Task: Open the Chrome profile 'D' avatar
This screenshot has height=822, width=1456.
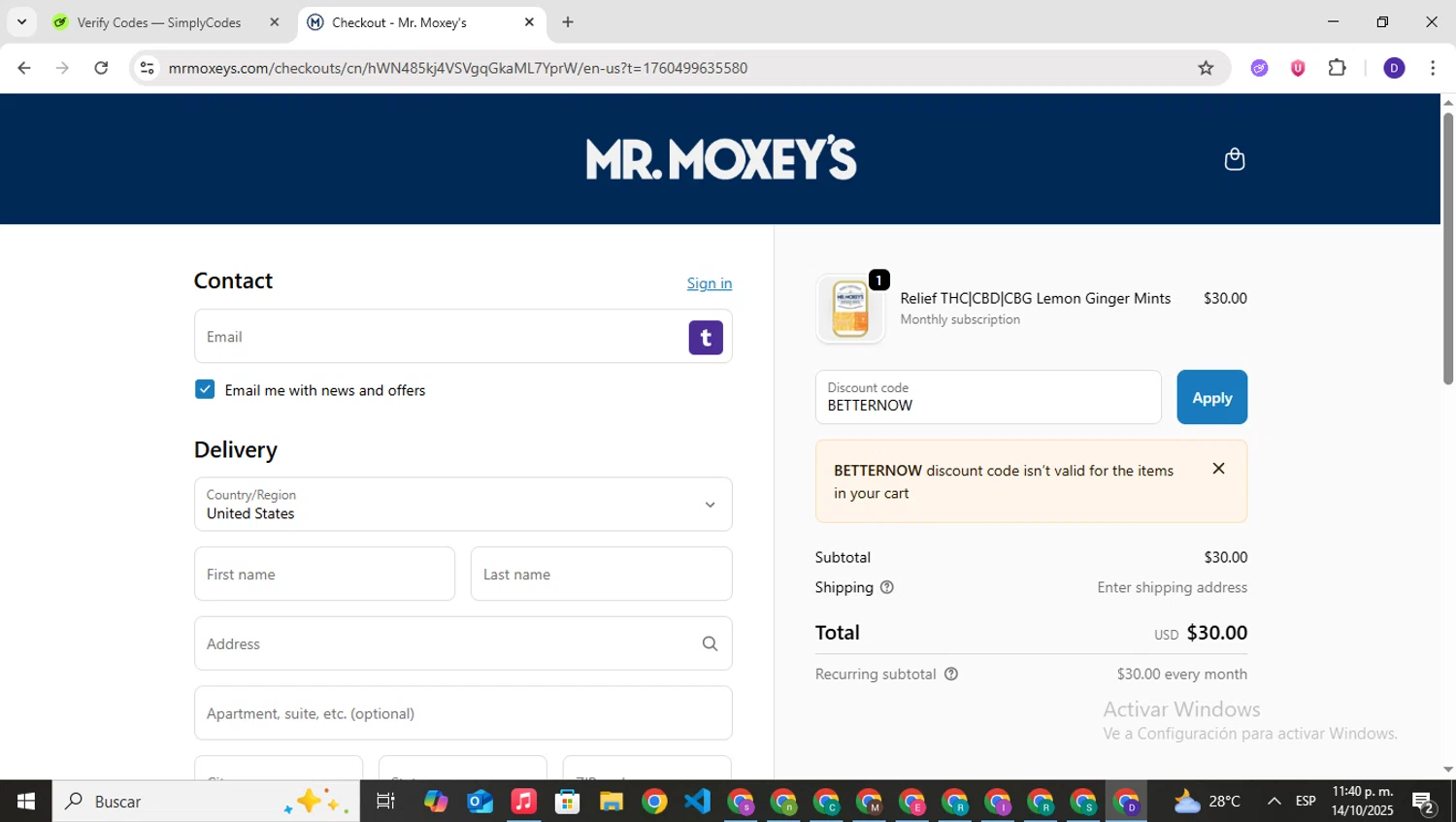Action: click(1394, 68)
